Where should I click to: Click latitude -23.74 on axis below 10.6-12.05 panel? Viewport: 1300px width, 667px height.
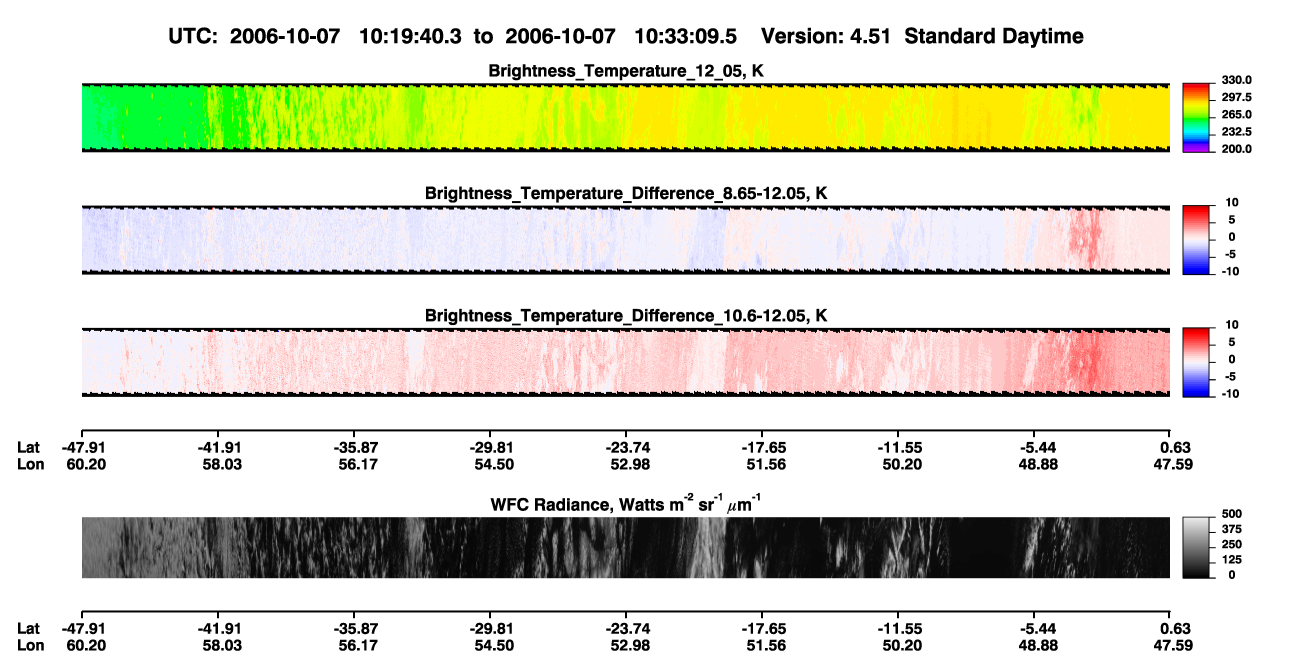[626, 447]
